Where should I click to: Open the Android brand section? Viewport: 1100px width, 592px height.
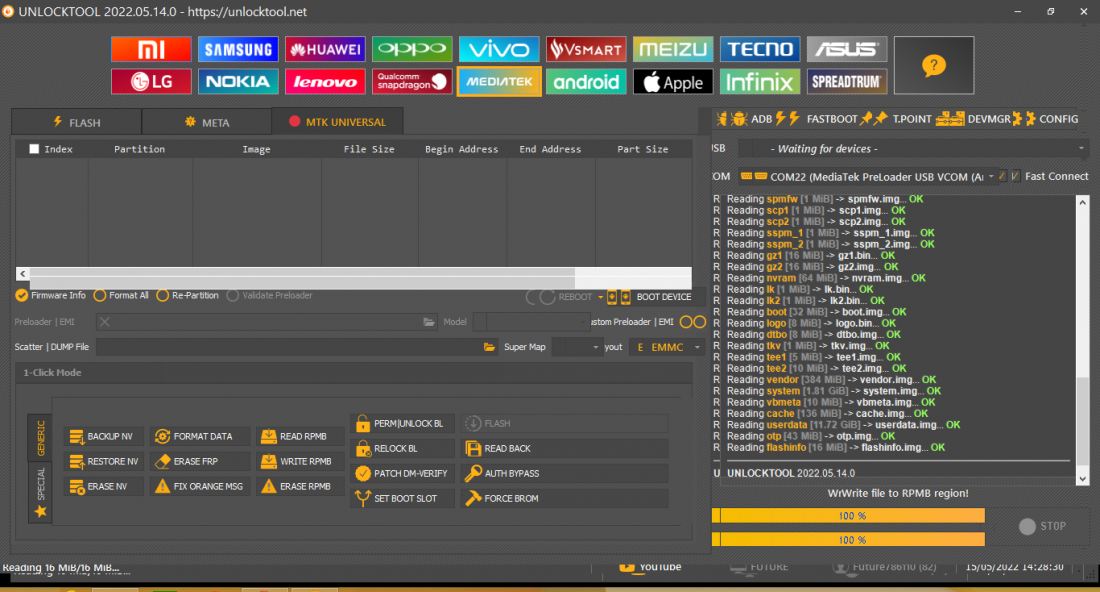[x=586, y=81]
